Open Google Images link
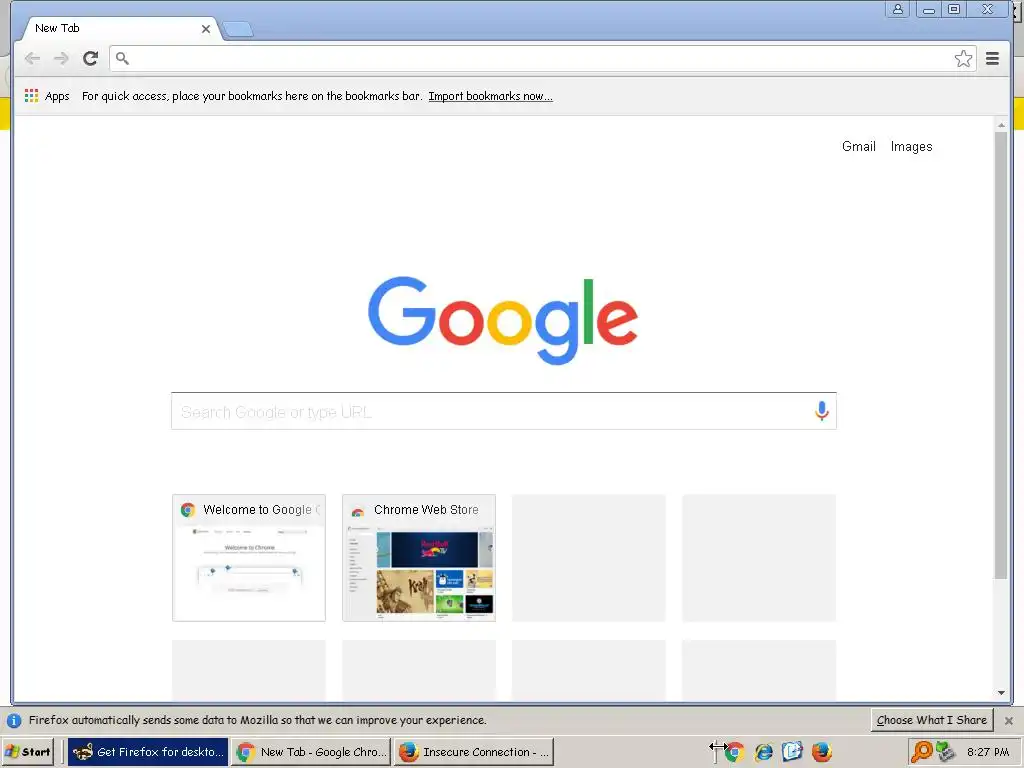This screenshot has height=768, width=1024. tap(911, 146)
